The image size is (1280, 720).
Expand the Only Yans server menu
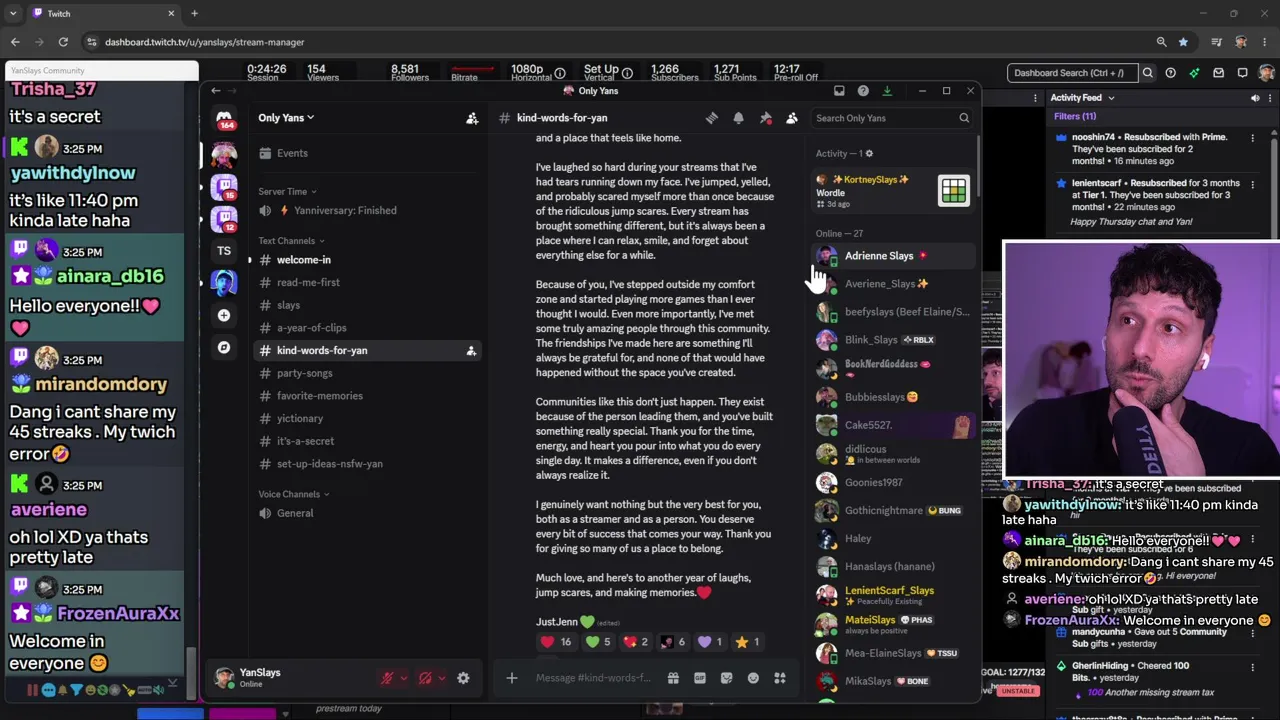click(286, 118)
